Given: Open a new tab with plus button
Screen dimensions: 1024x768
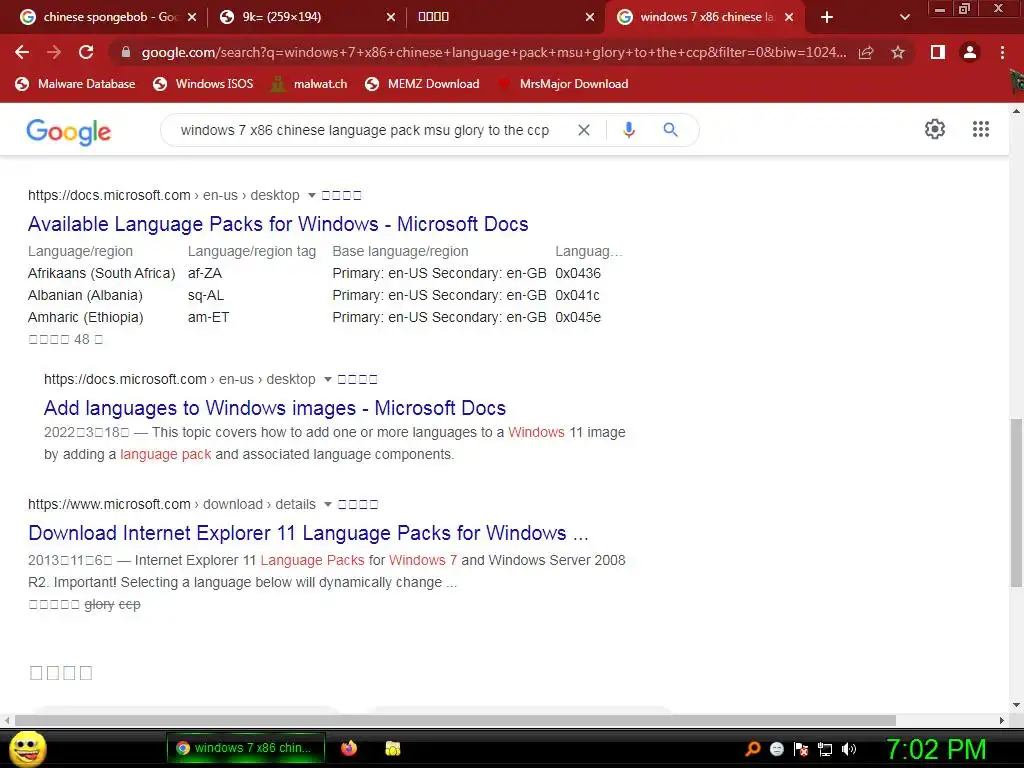Looking at the screenshot, I should [x=827, y=17].
